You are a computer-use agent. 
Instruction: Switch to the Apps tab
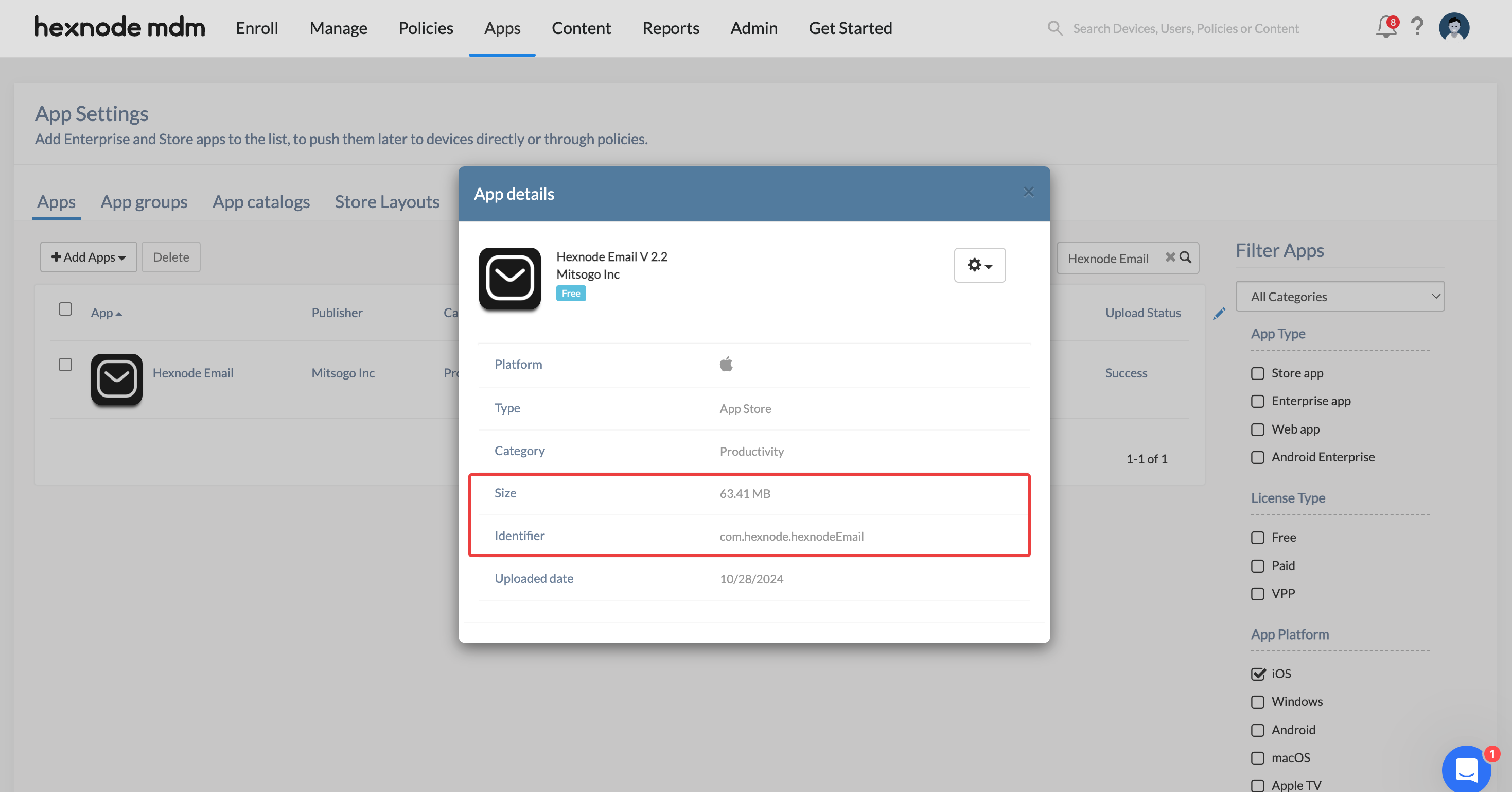pos(56,201)
